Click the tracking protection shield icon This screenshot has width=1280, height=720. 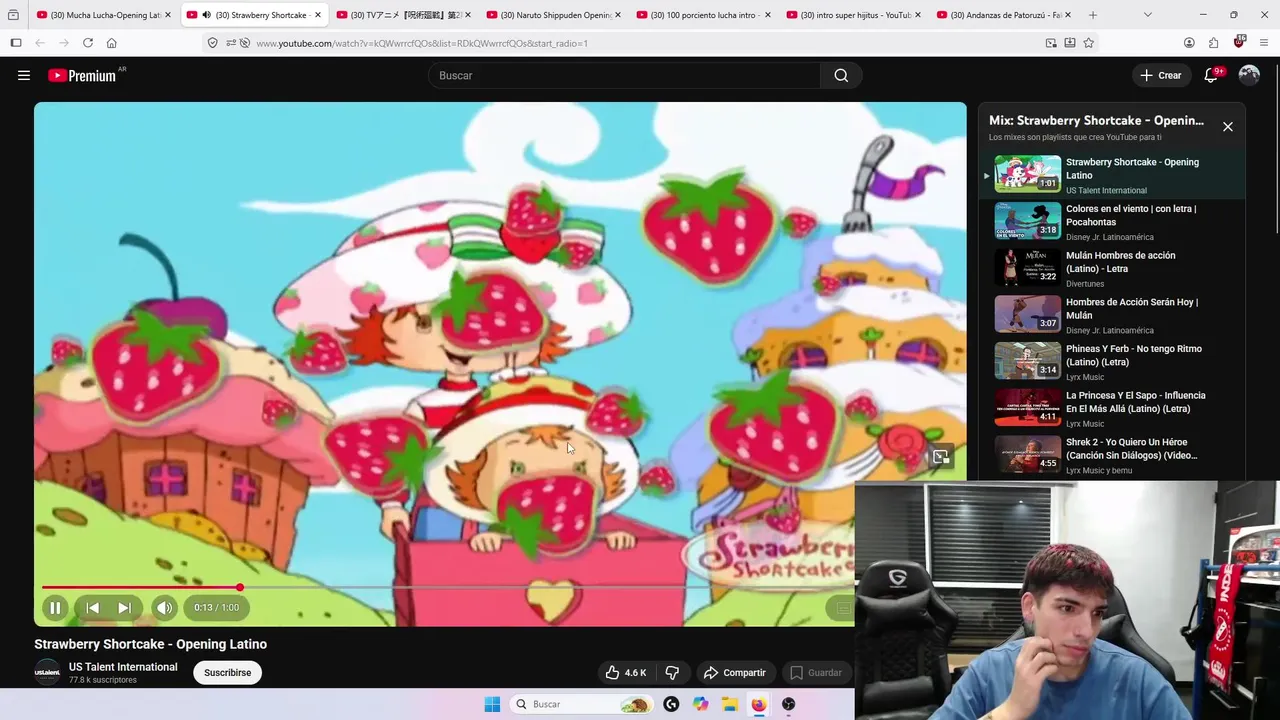[212, 43]
